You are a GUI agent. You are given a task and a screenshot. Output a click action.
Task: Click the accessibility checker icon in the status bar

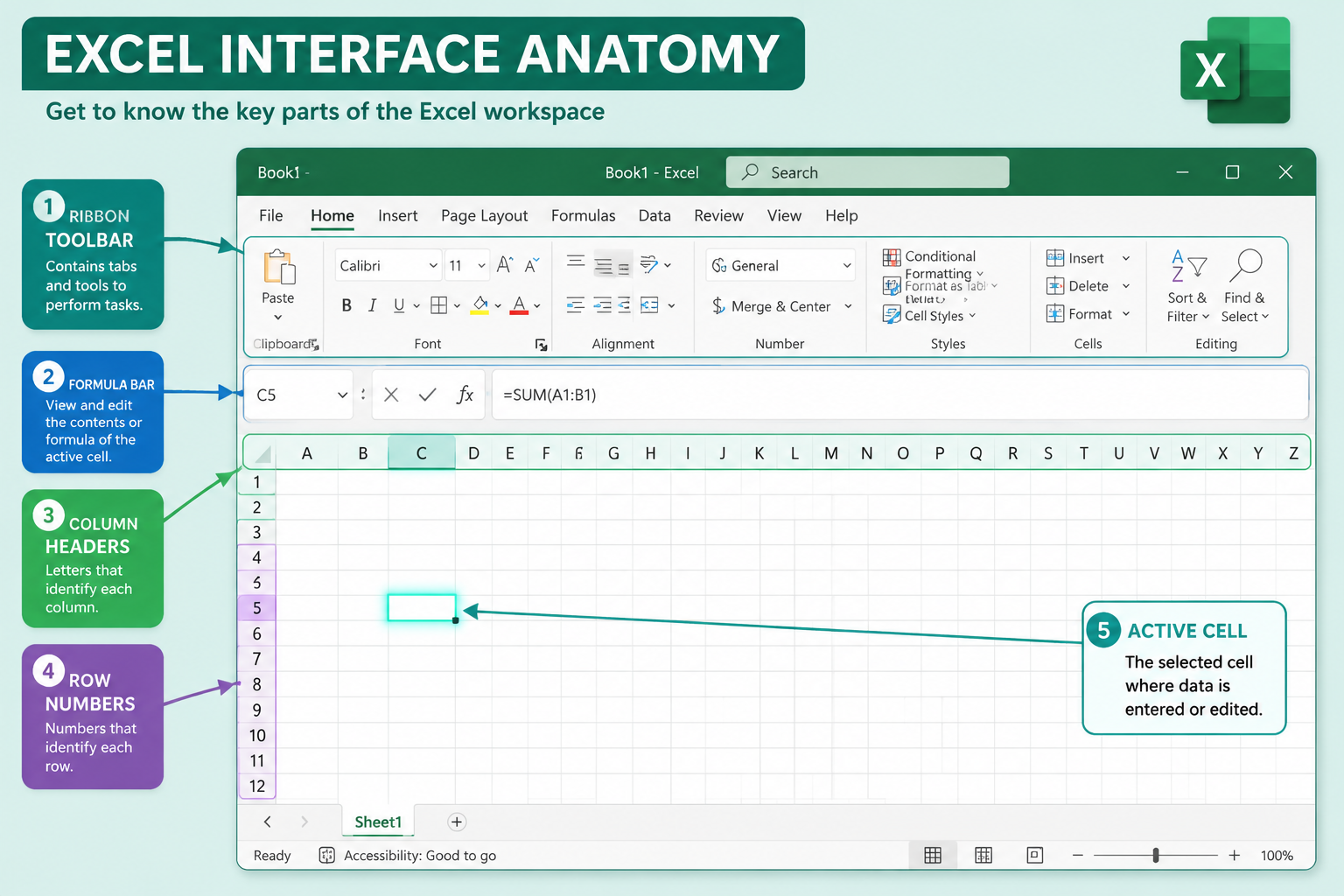[x=327, y=855]
